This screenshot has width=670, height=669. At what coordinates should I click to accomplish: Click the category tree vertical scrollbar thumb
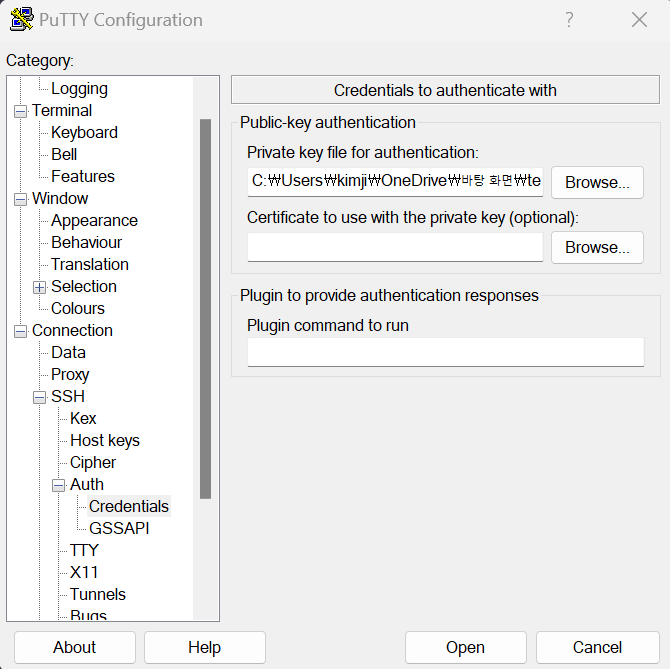[206, 309]
